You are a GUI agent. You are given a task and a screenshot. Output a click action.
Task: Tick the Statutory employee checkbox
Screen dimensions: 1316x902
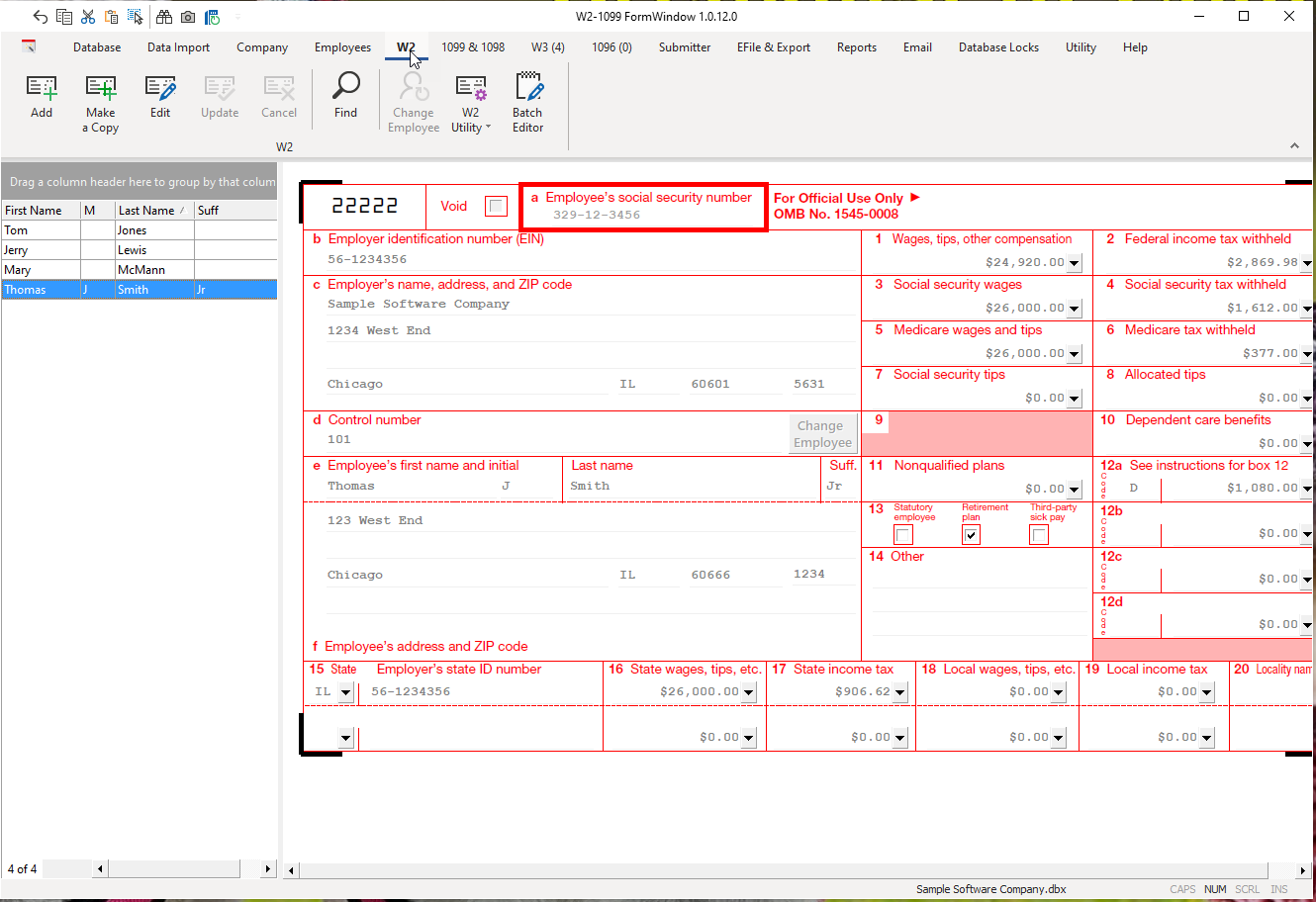[x=903, y=535]
